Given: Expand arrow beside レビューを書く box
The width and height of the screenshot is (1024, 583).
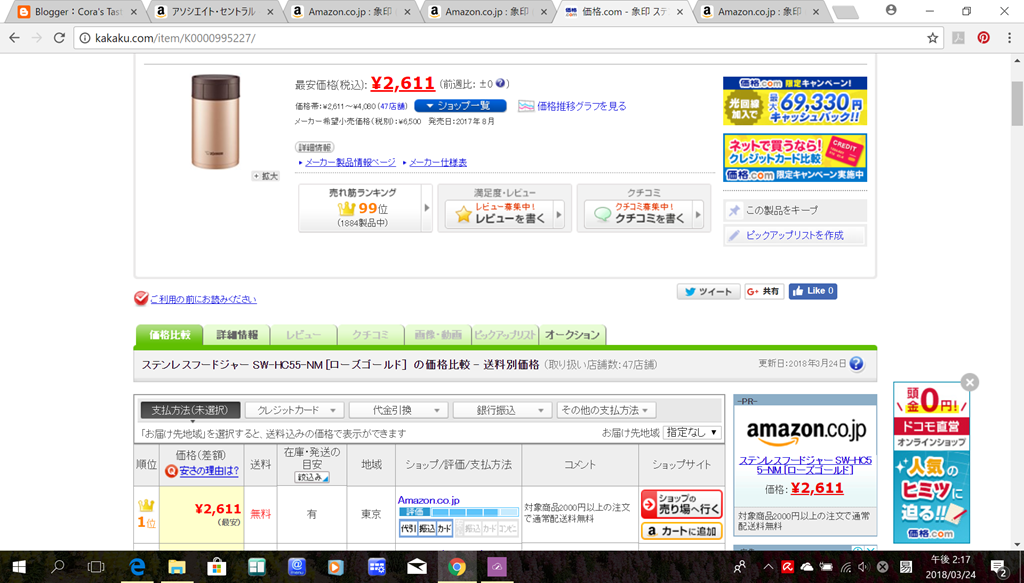Looking at the screenshot, I should [x=558, y=215].
